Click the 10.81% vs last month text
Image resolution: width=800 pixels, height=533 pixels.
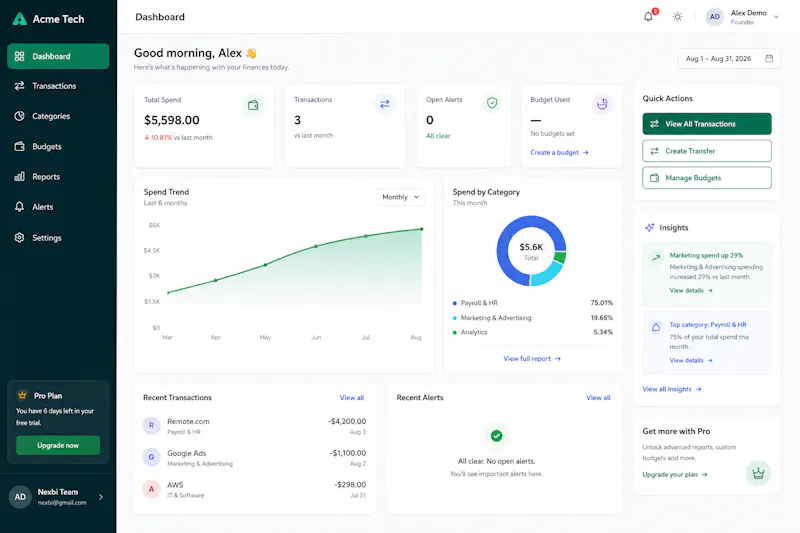click(x=179, y=138)
